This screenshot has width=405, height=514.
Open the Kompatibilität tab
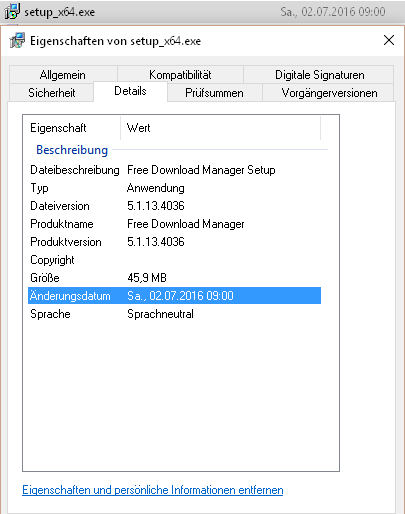(180, 75)
